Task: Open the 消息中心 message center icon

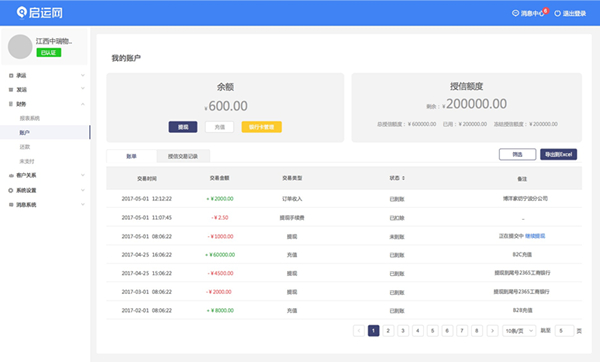Action: pyautogui.click(x=515, y=13)
